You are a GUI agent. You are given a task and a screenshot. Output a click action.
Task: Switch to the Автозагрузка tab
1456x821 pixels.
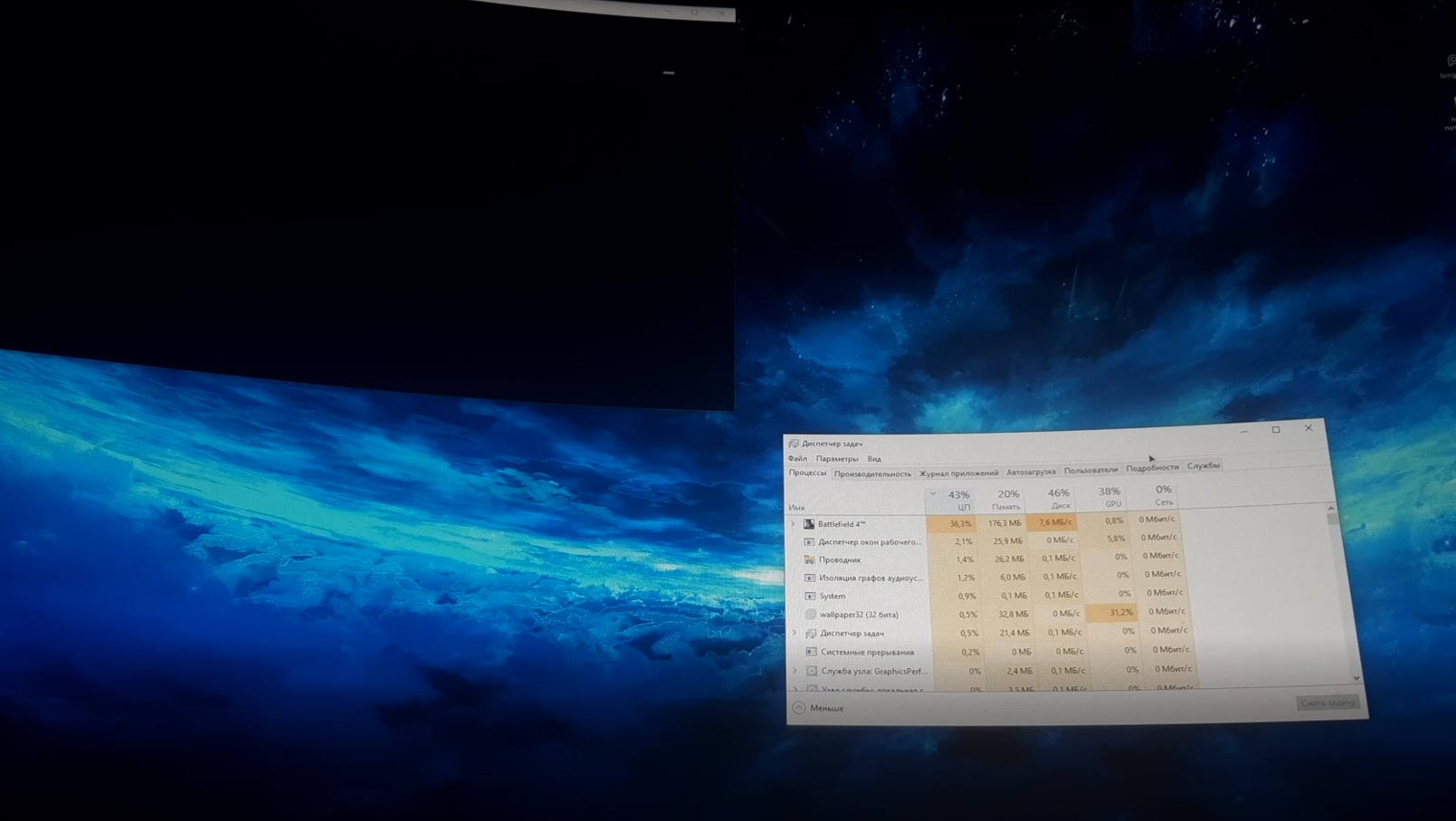point(1031,472)
